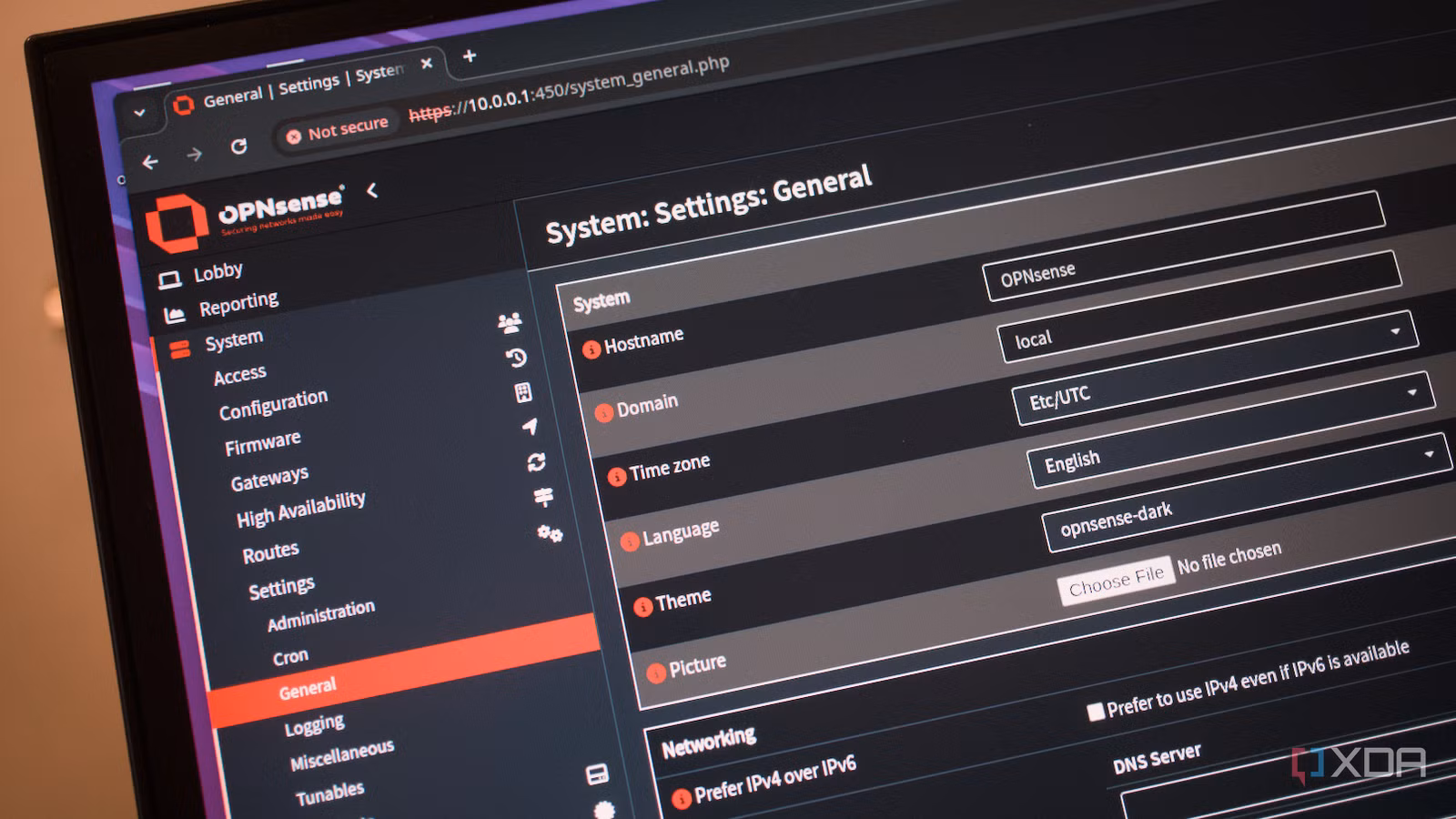
Task: Click the users group icon in the sidebar
Action: click(x=510, y=322)
